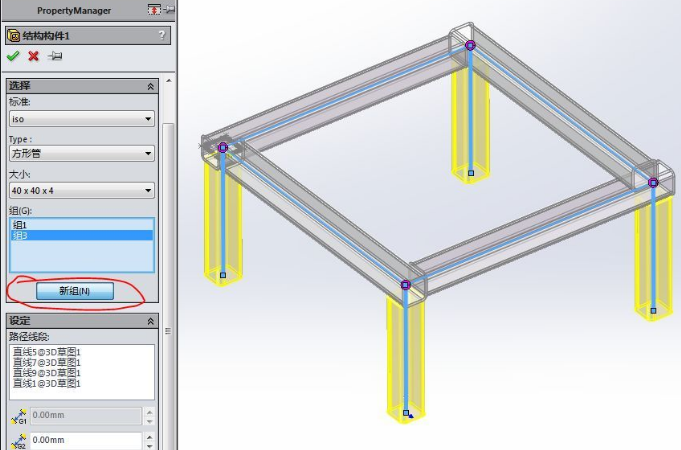
Task: Toggle the pushpin keep-visible icon
Action: tap(55, 56)
